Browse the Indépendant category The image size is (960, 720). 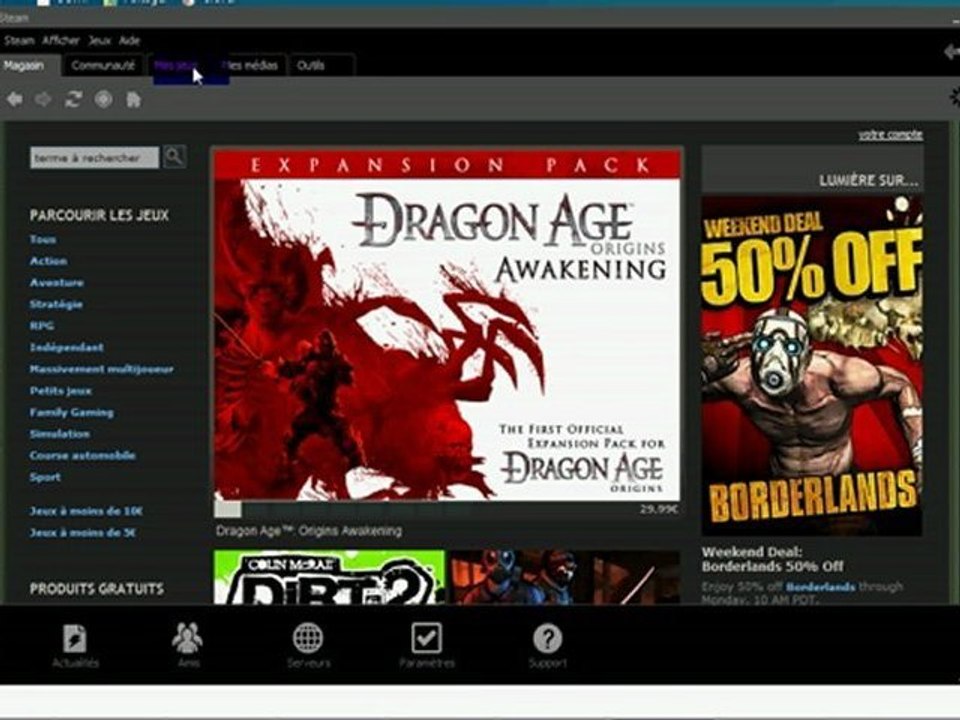pyautogui.click(x=66, y=347)
